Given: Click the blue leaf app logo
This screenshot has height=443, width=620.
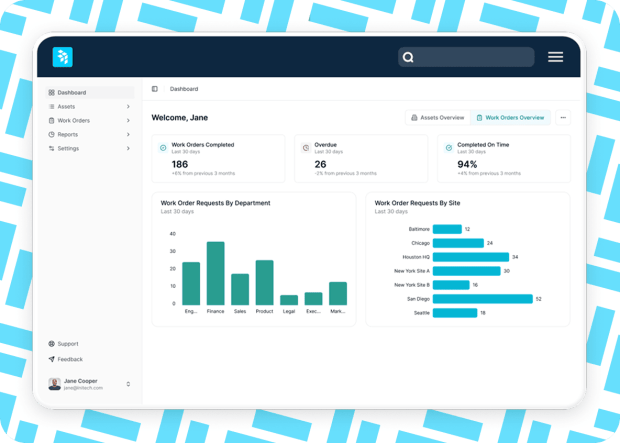Looking at the screenshot, I should (x=62, y=57).
